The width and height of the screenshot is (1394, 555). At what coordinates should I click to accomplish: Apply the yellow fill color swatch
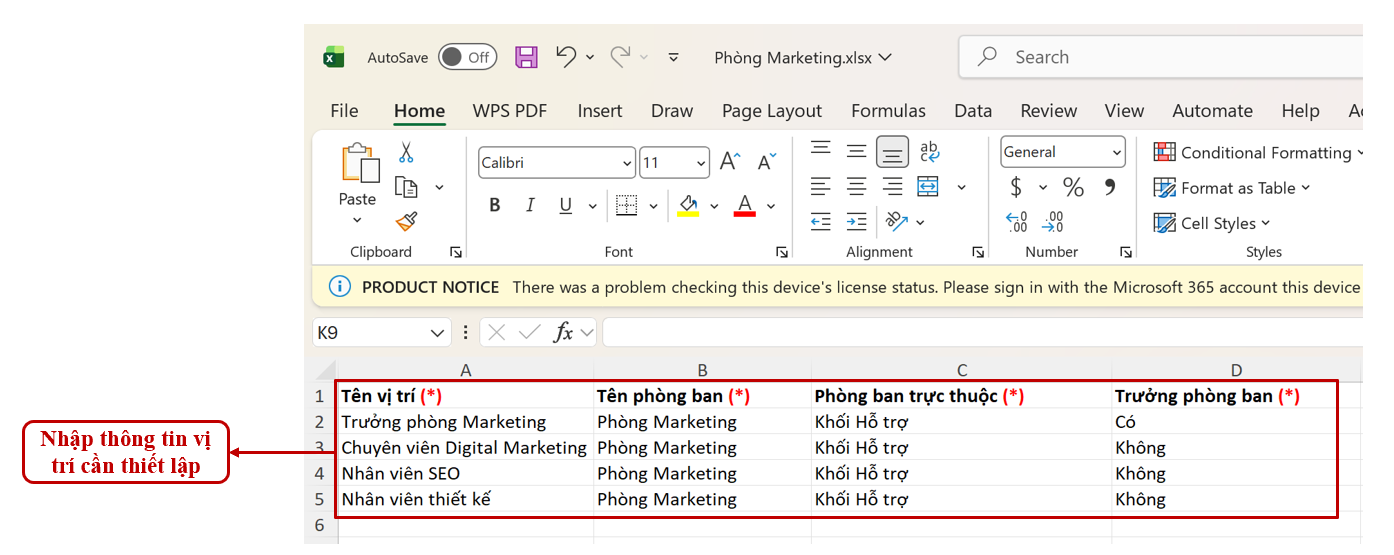click(x=688, y=206)
